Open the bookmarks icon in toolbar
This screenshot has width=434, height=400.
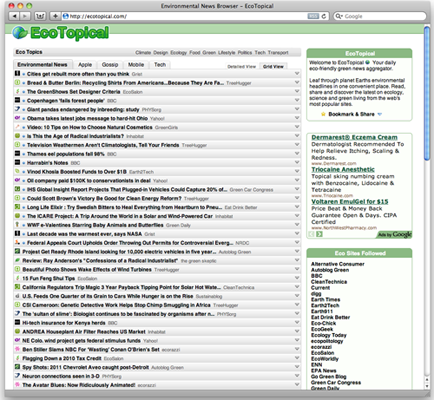point(40,16)
